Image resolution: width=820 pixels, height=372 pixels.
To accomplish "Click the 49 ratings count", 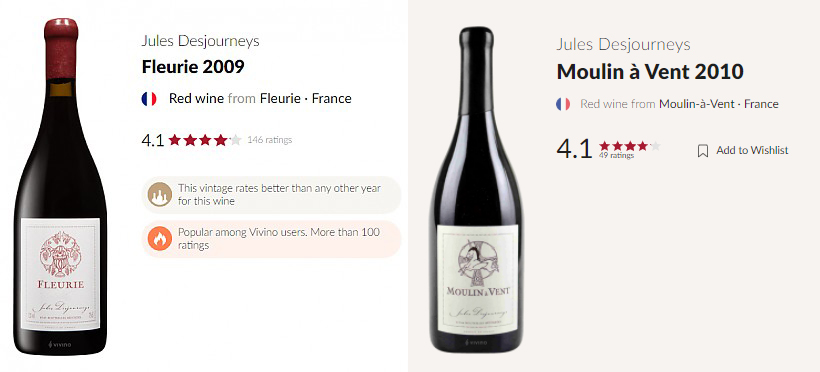I will click(x=617, y=155).
